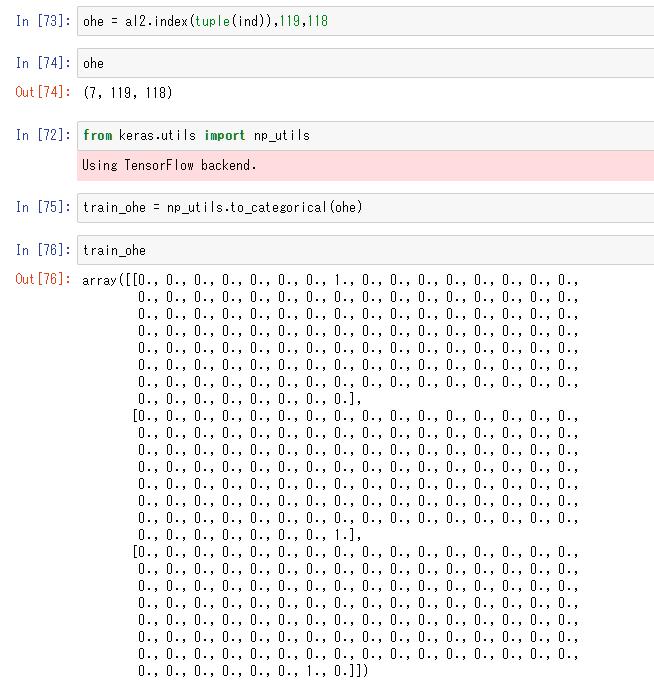Click the word tuple in cell 73
Viewport: 654px width, 690px height.
213,21
